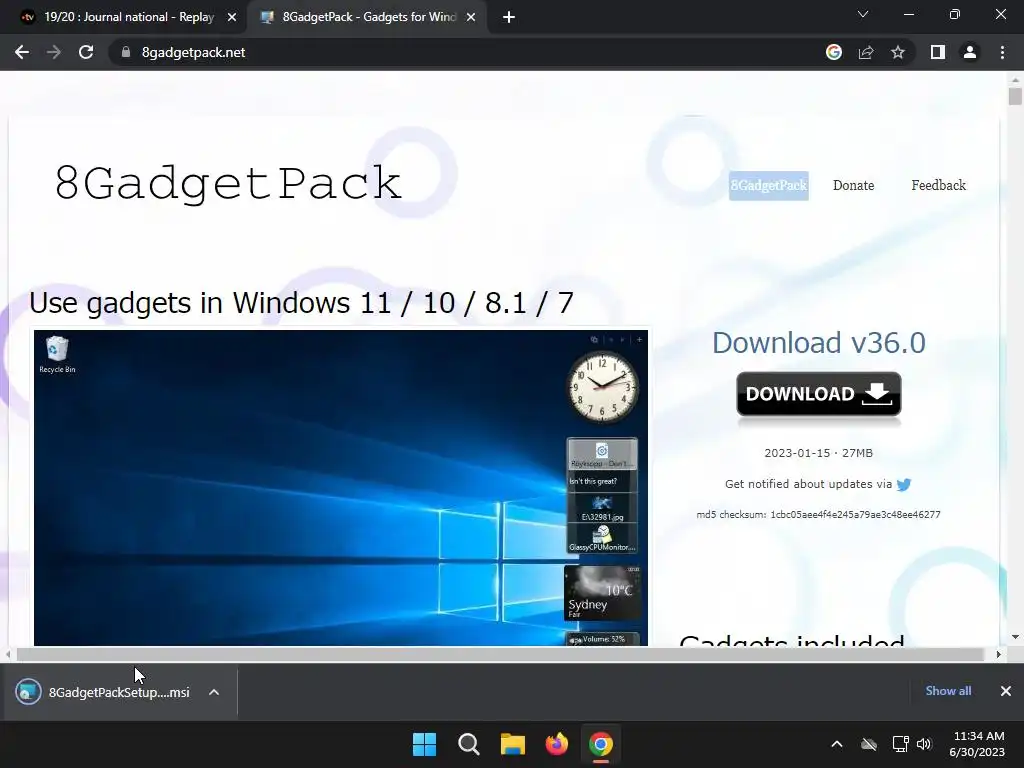Click the horizontal page scrollbar
The width and height of the screenshot is (1024, 768).
500,654
